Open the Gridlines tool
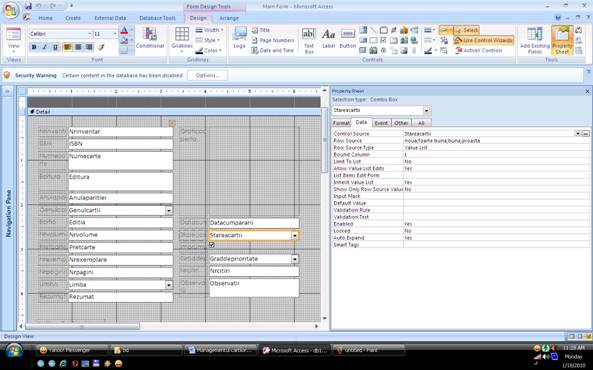593x370 pixels. pyautogui.click(x=182, y=39)
